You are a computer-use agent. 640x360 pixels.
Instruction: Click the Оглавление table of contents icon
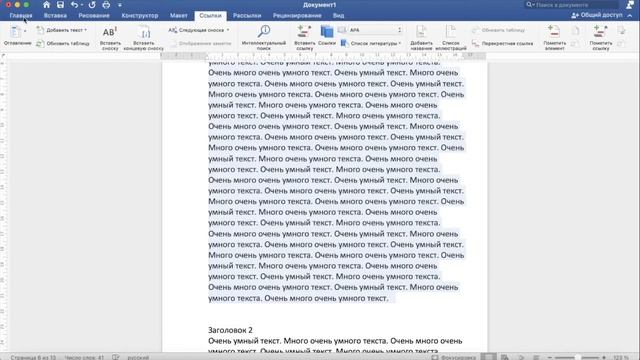[16, 32]
